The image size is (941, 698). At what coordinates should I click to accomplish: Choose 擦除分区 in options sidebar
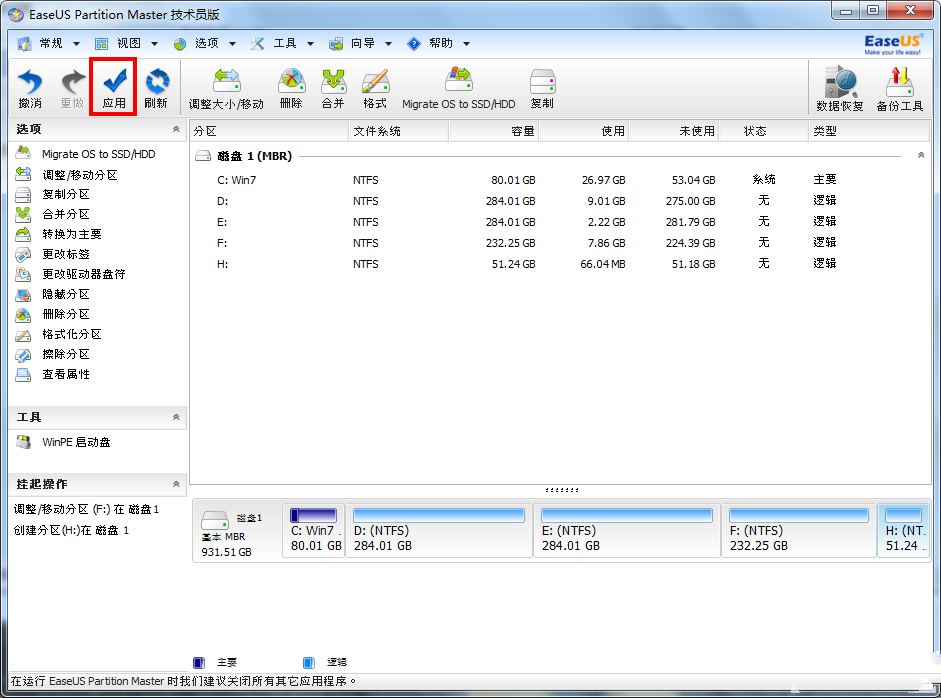53,354
